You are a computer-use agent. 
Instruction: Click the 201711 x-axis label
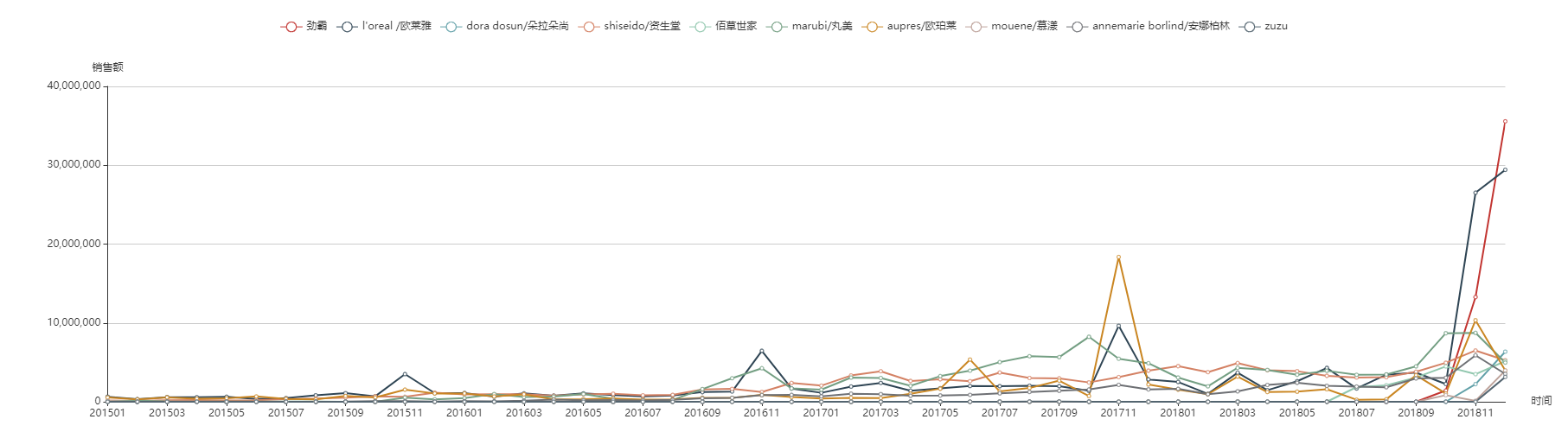click(1118, 413)
